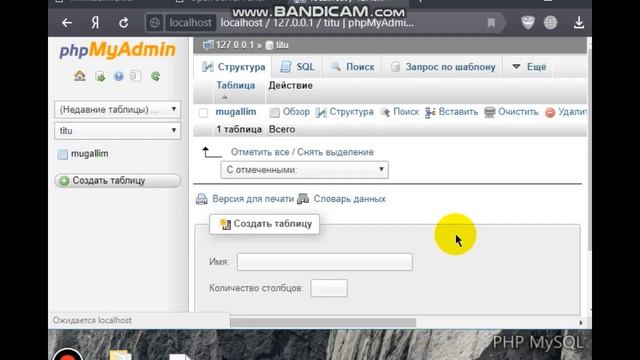640x360 pixels.
Task: Click the Обзор browse icon for mugallim
Action: (x=275, y=112)
